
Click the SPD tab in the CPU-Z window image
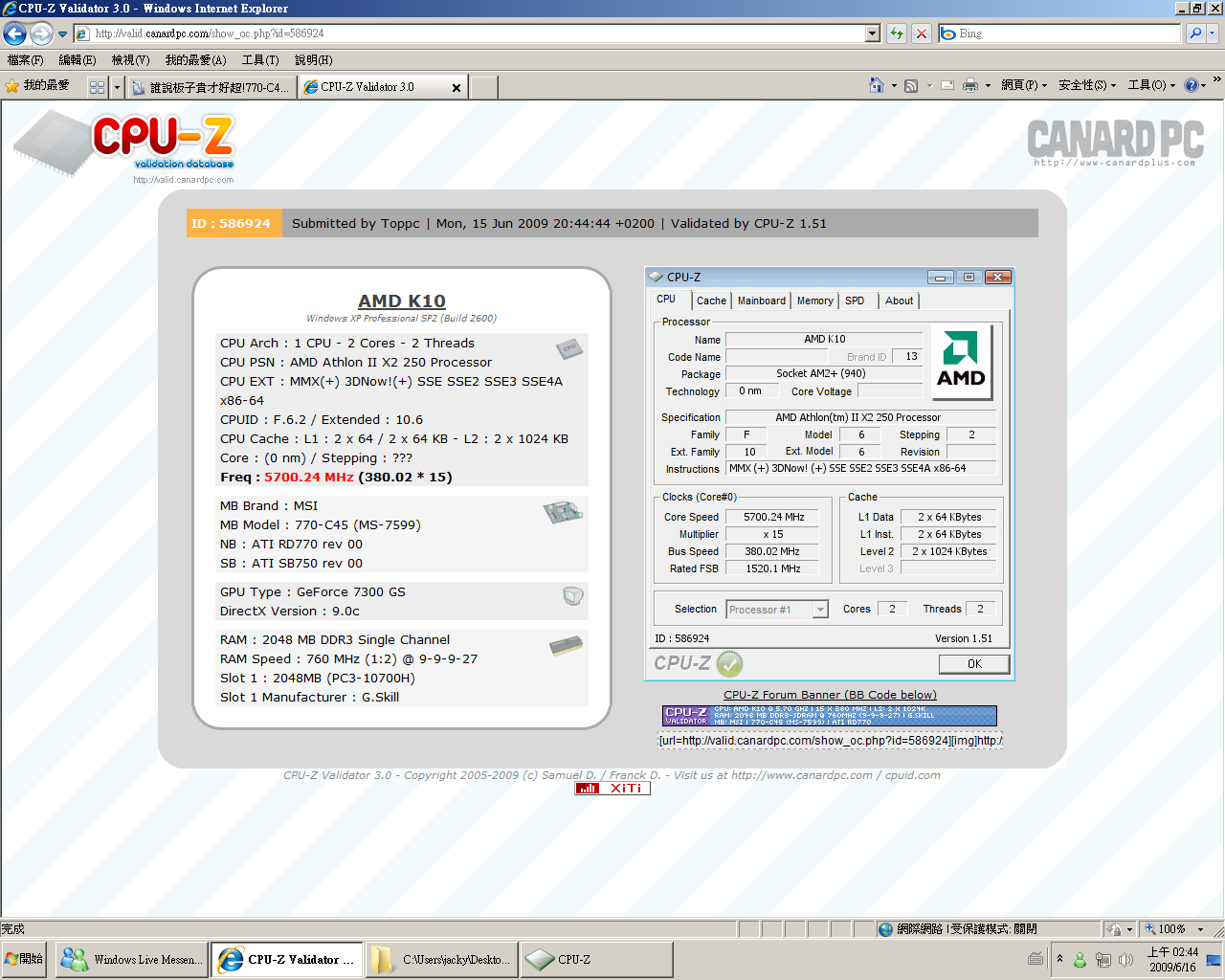click(x=855, y=301)
